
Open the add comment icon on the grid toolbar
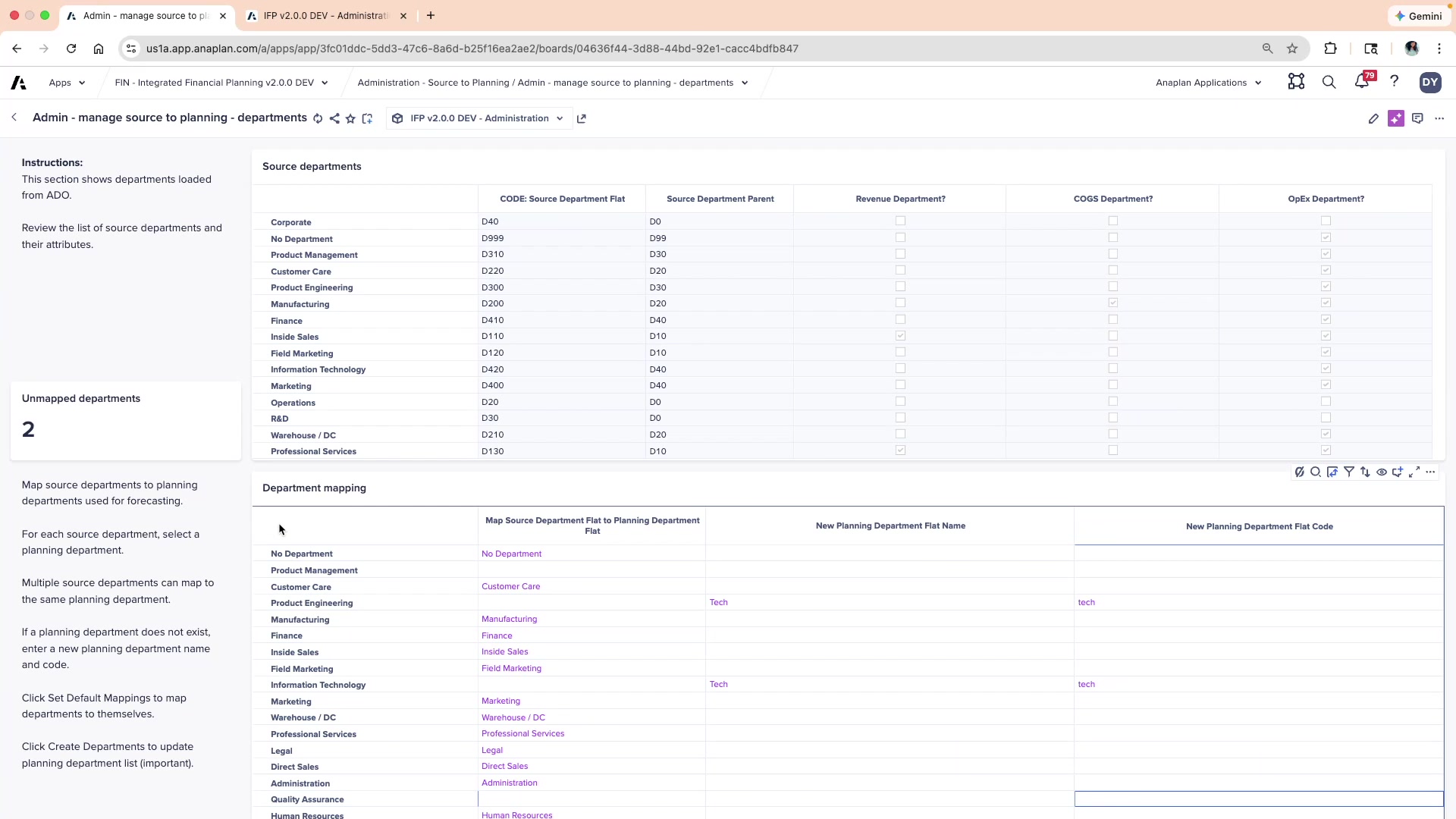pos(1399,472)
